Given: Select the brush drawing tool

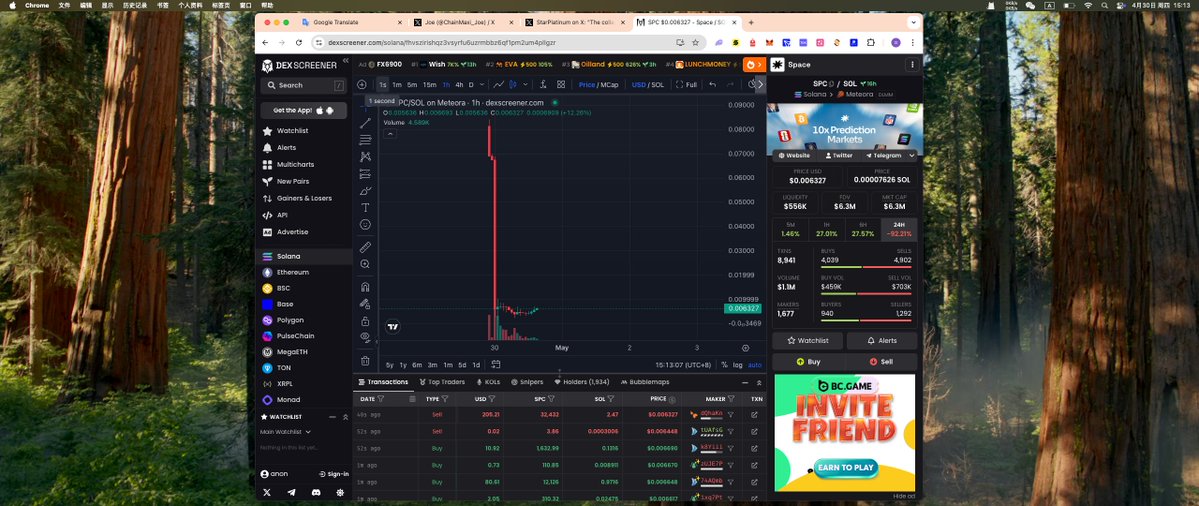Looking at the screenshot, I should 366,190.
